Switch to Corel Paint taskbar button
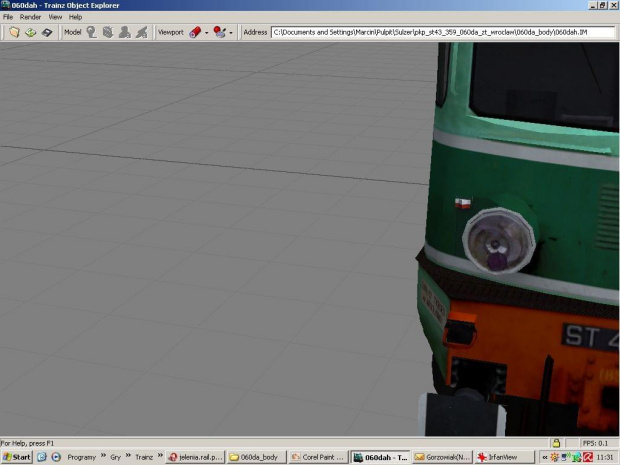The image size is (620, 465). [317, 457]
